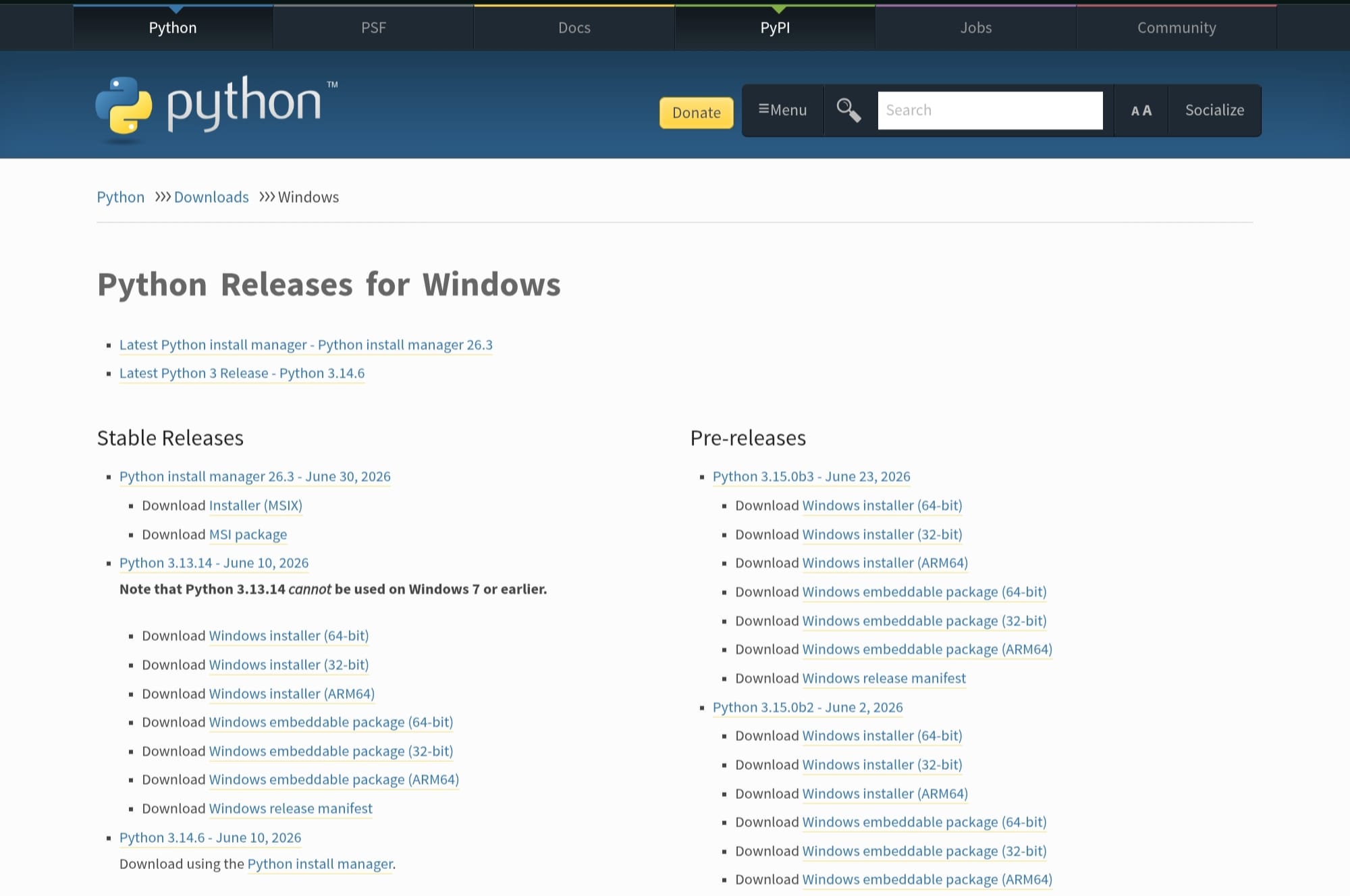Open 3.13.14 Windows release manifest link
The image size is (1350, 896).
pyautogui.click(x=290, y=808)
